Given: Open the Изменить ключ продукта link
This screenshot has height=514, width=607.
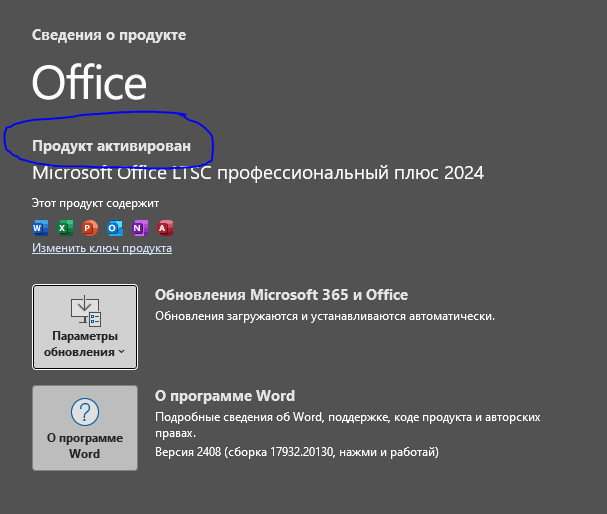Looking at the screenshot, I should click(102, 248).
